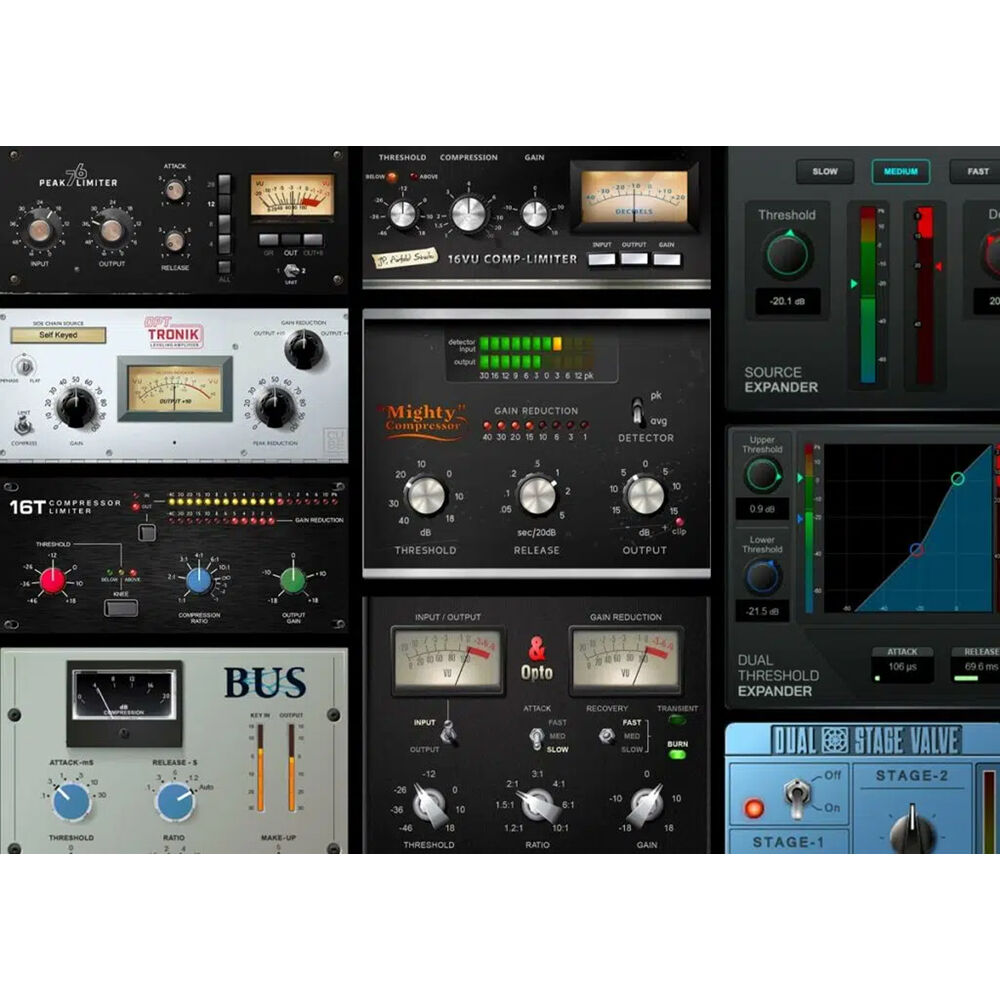Toggle the Opto Burn button
The width and height of the screenshot is (1000, 1000).
tap(678, 755)
